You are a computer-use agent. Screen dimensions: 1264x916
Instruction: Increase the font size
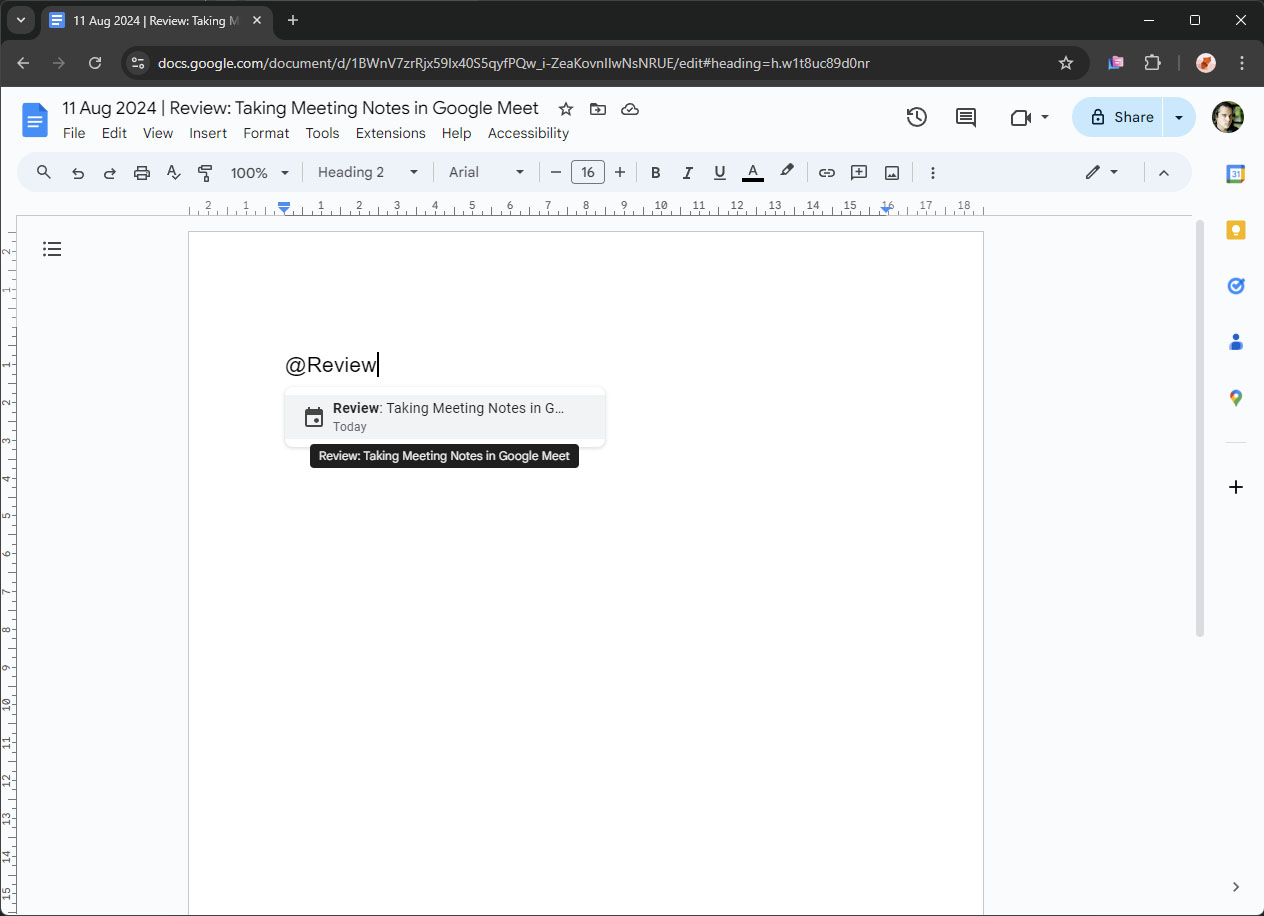[620, 172]
